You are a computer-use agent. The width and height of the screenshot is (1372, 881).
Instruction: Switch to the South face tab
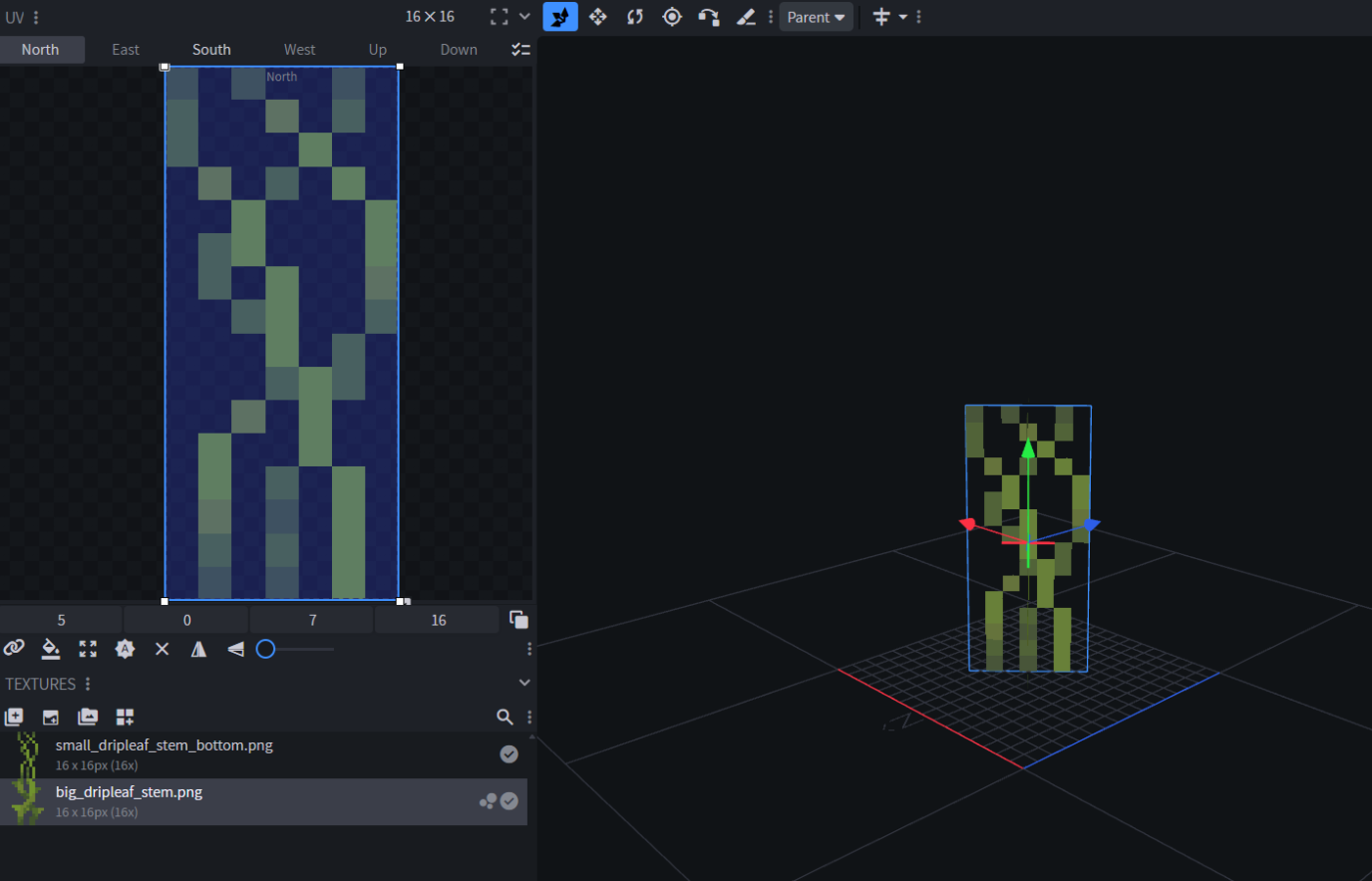pos(211,50)
